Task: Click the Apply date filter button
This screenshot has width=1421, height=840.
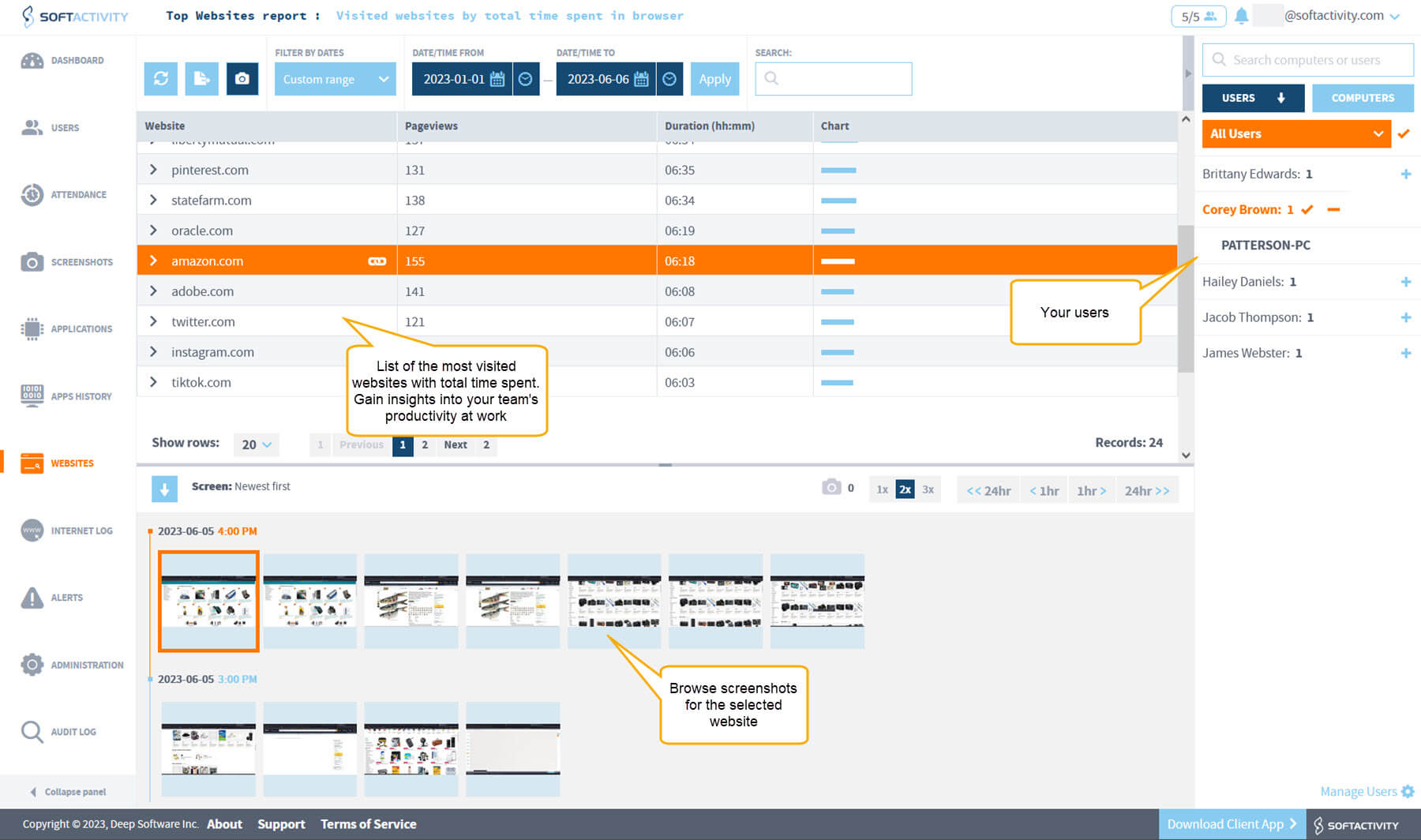Action: [714, 79]
